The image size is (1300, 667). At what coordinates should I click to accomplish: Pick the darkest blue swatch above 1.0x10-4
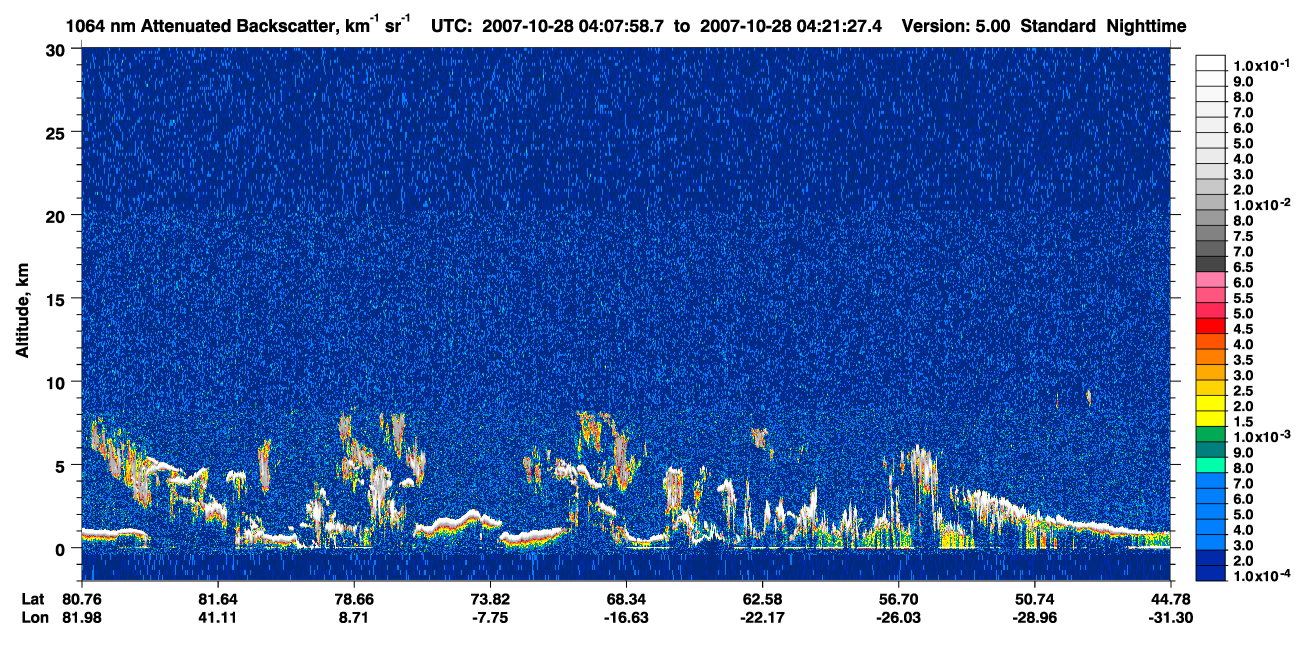point(1211,573)
